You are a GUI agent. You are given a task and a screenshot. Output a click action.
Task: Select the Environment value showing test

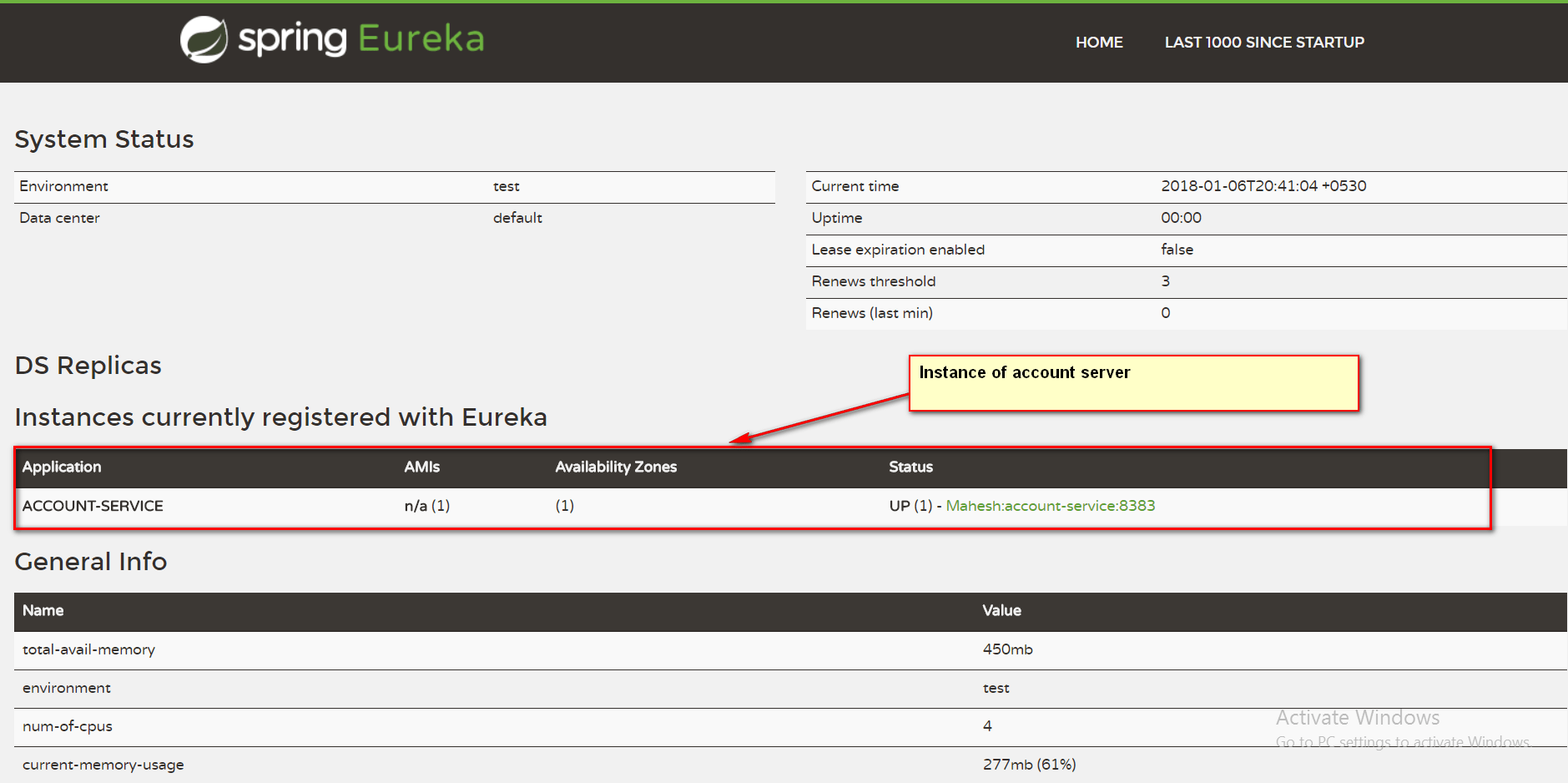507,186
